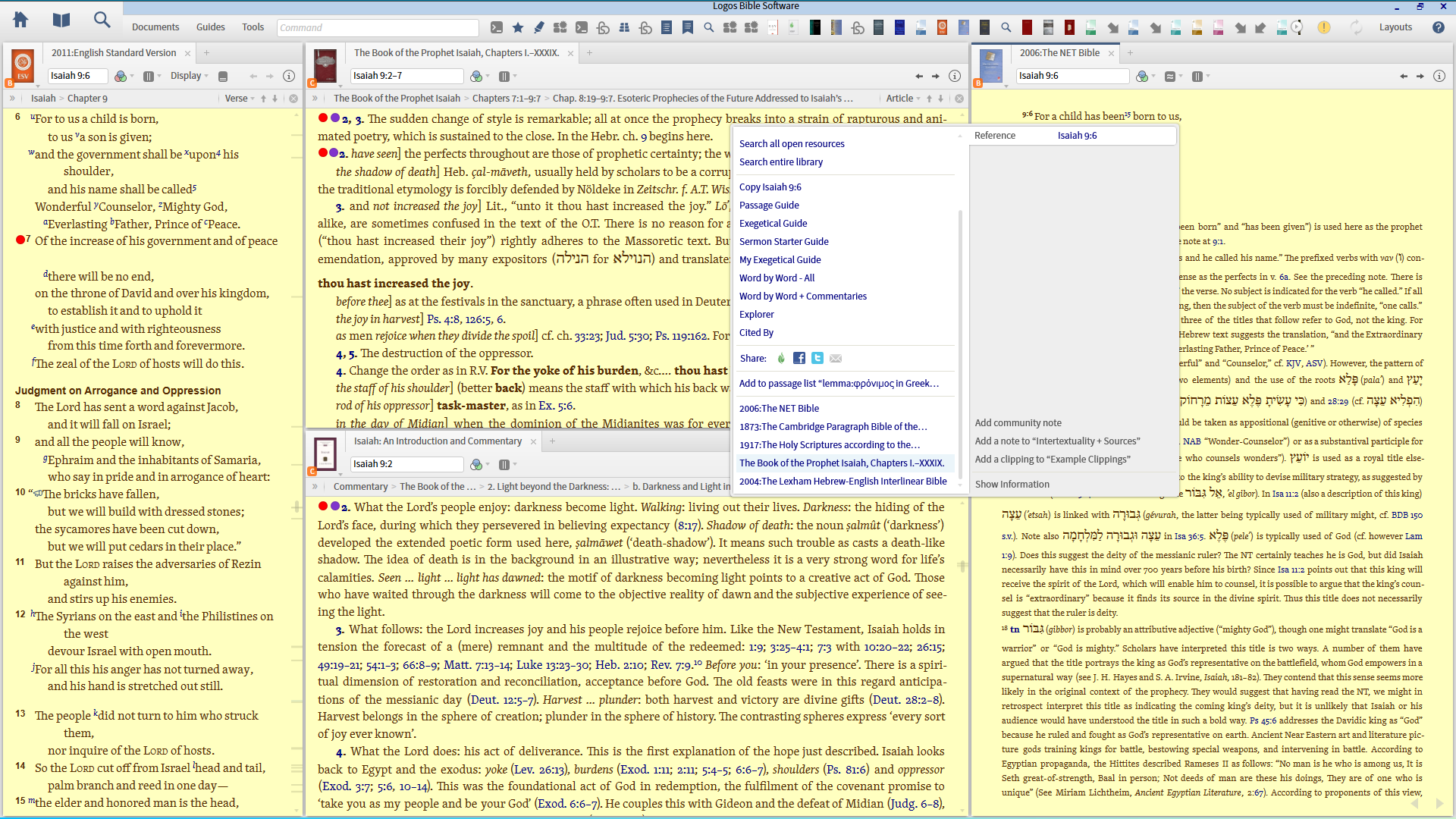Select Copy Isaiah 9:6 menu entry
Viewport: 1456px width, 819px height.
(x=770, y=187)
